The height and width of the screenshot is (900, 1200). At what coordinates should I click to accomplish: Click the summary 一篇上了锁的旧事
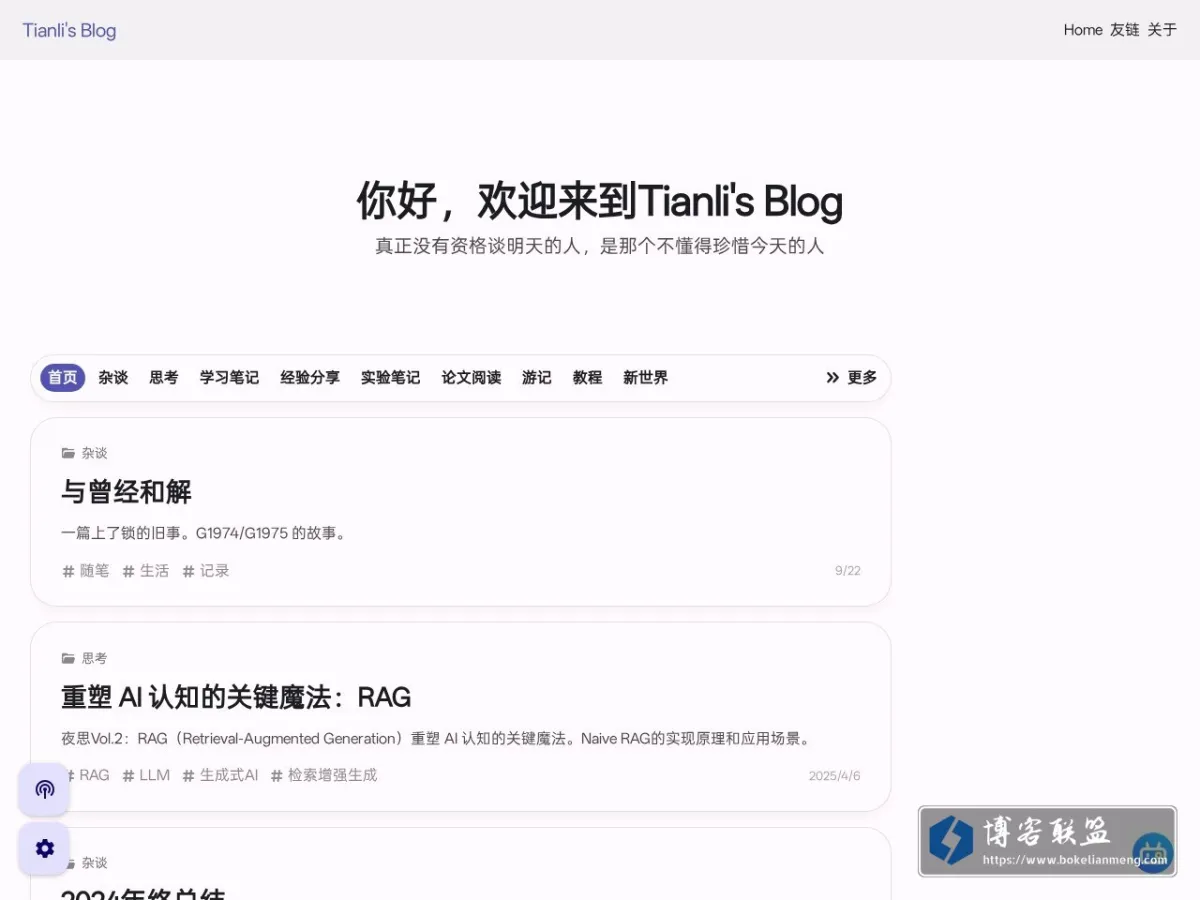[x=204, y=534]
